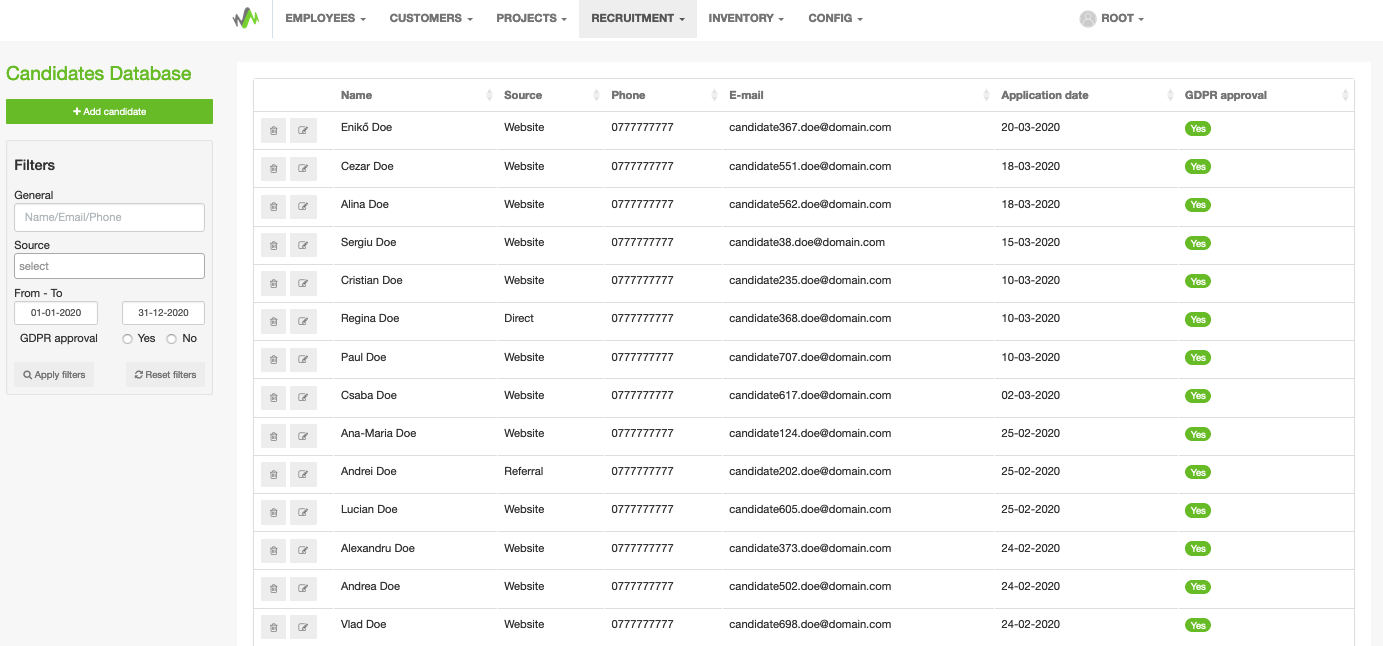Image resolution: width=1383 pixels, height=646 pixels.
Task: Open the edit icon for Andrei Doe
Action: click(303, 474)
